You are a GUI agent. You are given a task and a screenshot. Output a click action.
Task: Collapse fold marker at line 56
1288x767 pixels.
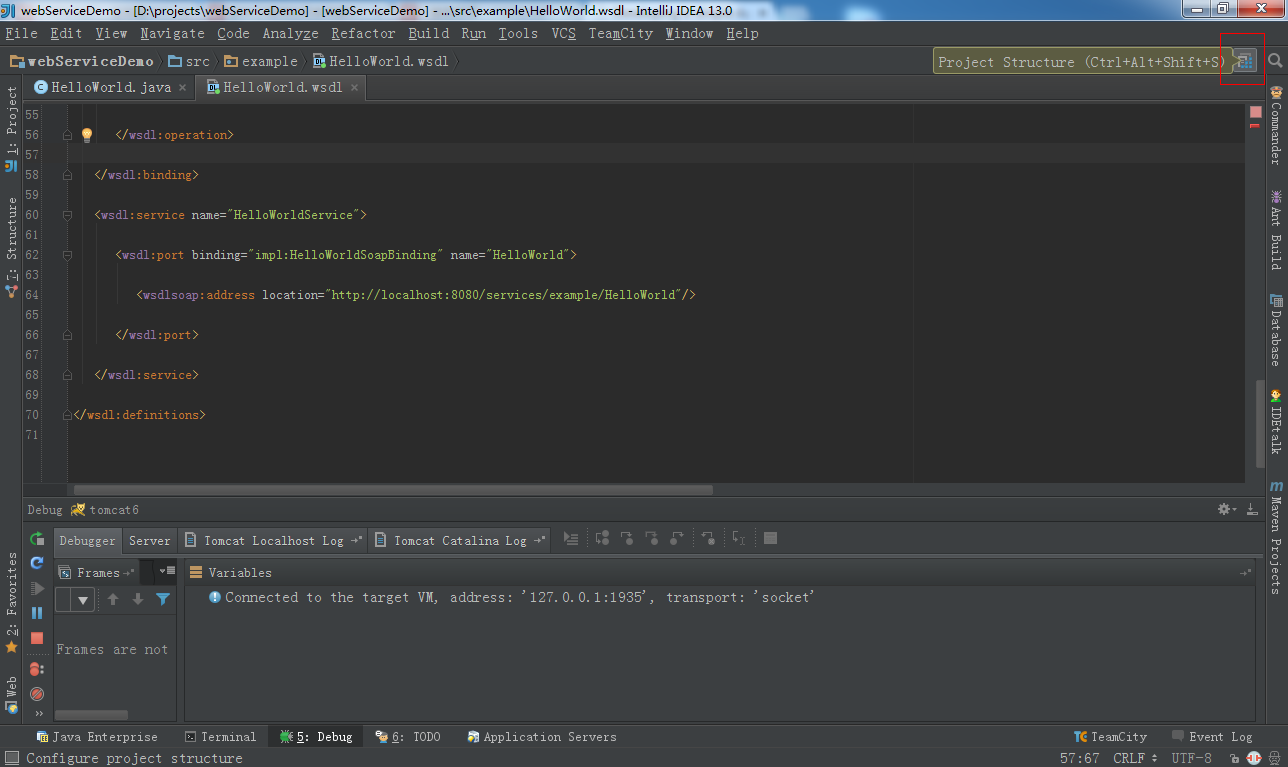[x=68, y=135]
